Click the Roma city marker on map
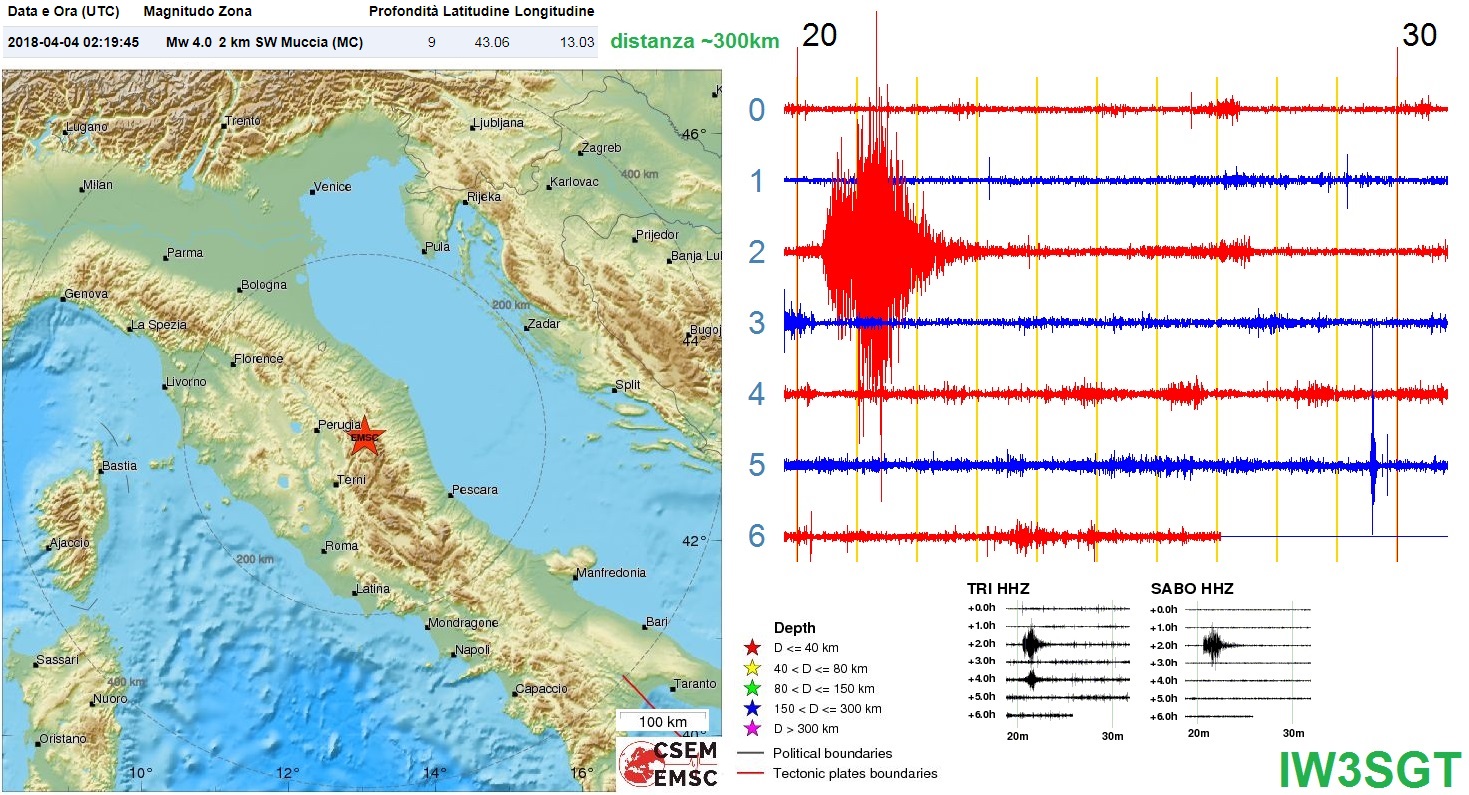Viewport: 1469px width, 795px height. (324, 548)
